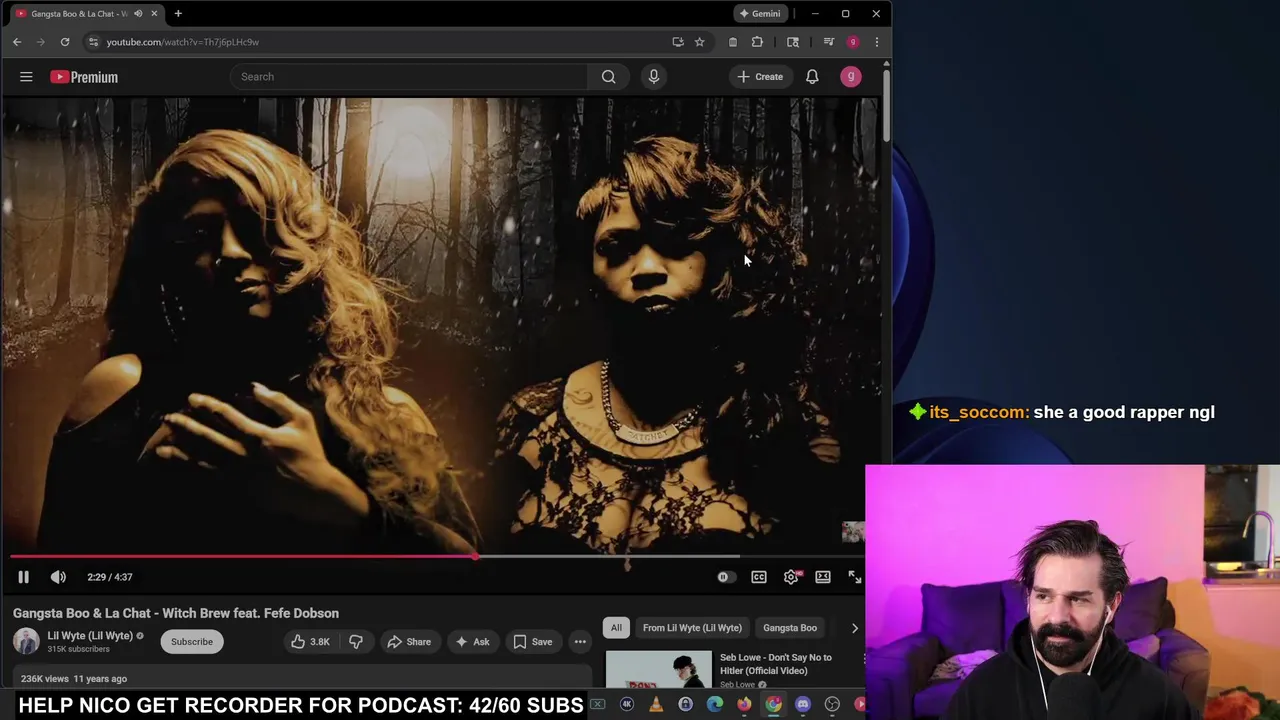Select the Gangsta Boo chip
The image size is (1280, 720).
point(790,628)
